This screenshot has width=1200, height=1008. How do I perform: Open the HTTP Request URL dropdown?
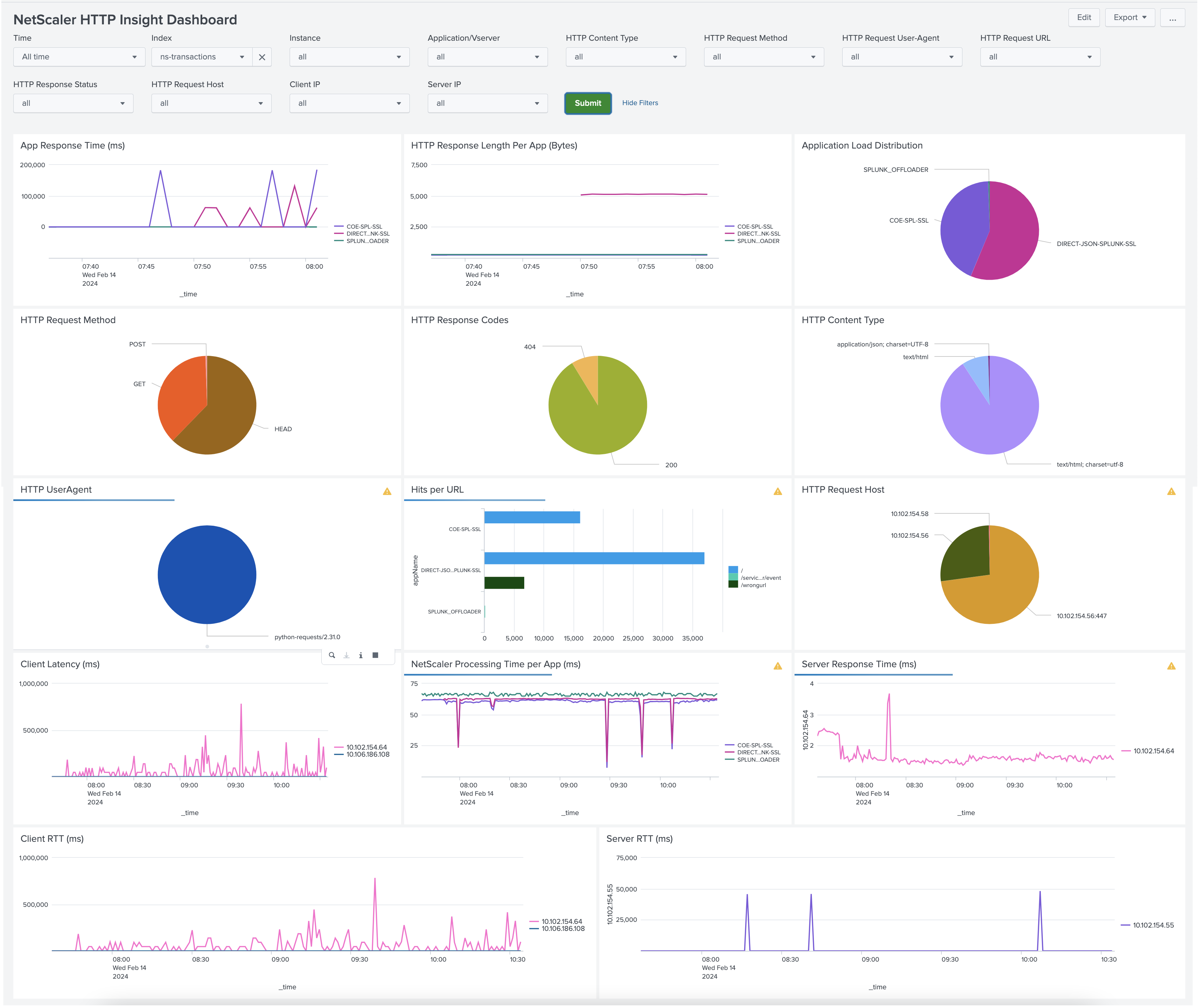point(1040,57)
